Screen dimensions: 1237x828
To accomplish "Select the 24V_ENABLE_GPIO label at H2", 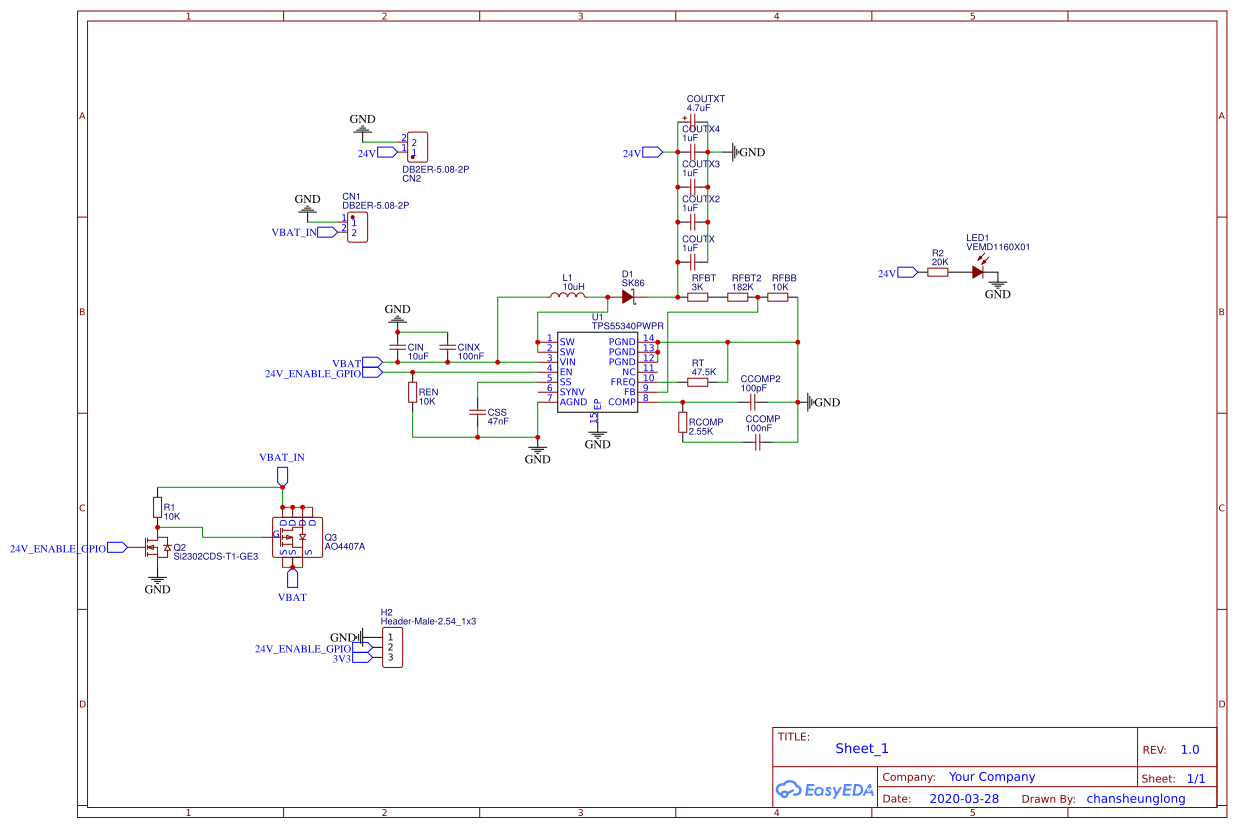I will click(x=303, y=649).
